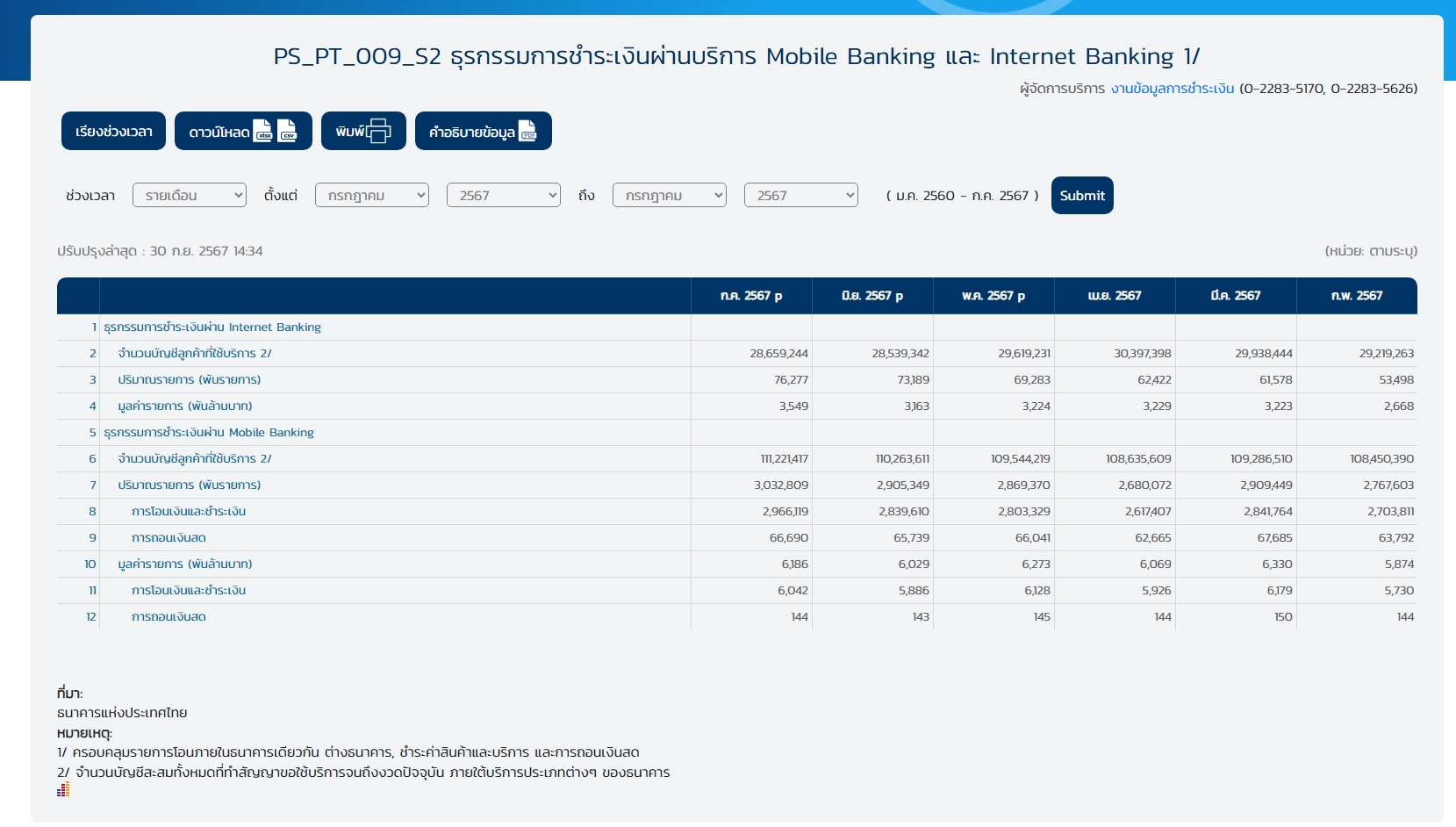Expand the start month กรกฎาคม dropdown
The width and height of the screenshot is (1456, 827).
point(371,195)
